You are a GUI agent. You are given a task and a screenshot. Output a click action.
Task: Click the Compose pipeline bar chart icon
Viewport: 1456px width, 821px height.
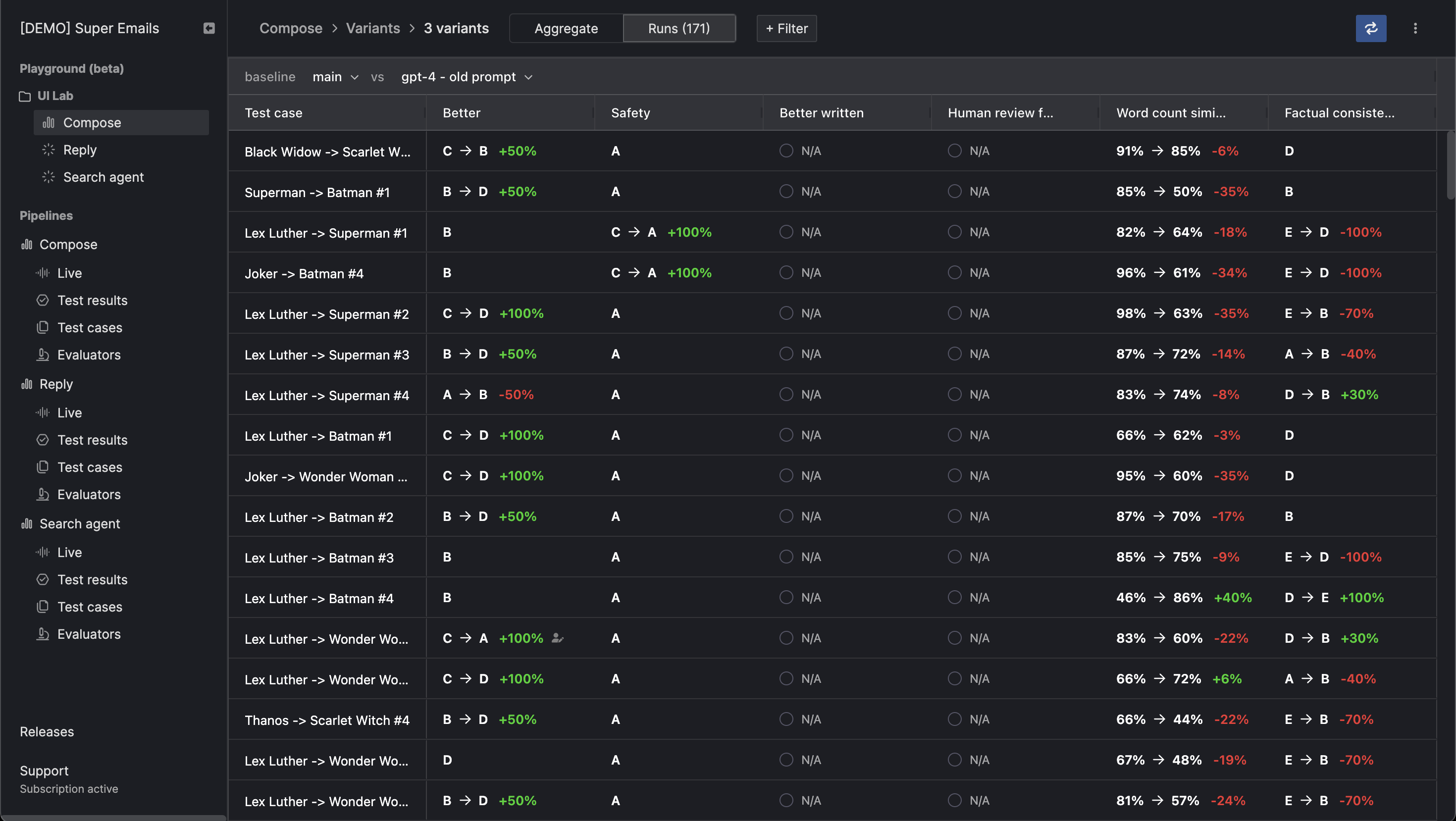click(27, 244)
